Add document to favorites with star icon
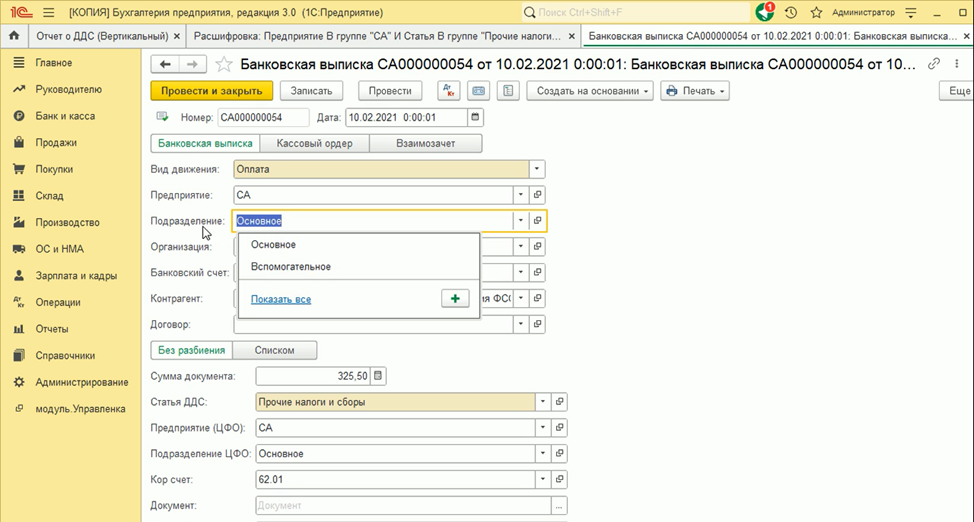The height and width of the screenshot is (522, 974). pyautogui.click(x=224, y=64)
